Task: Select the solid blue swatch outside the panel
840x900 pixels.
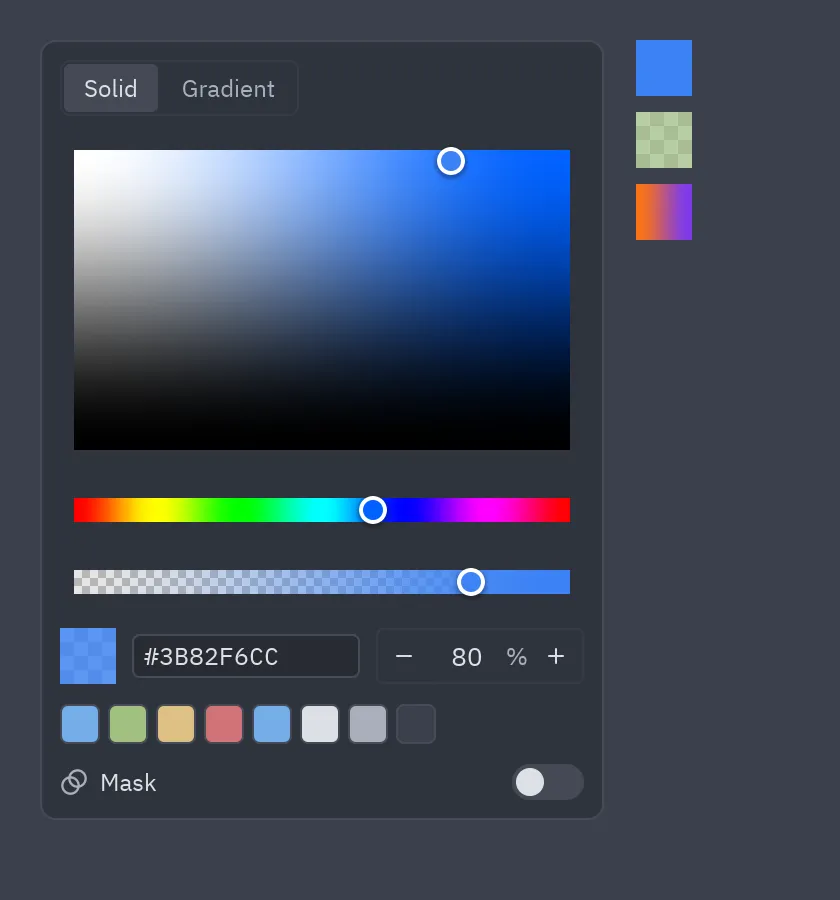Action: (664, 68)
